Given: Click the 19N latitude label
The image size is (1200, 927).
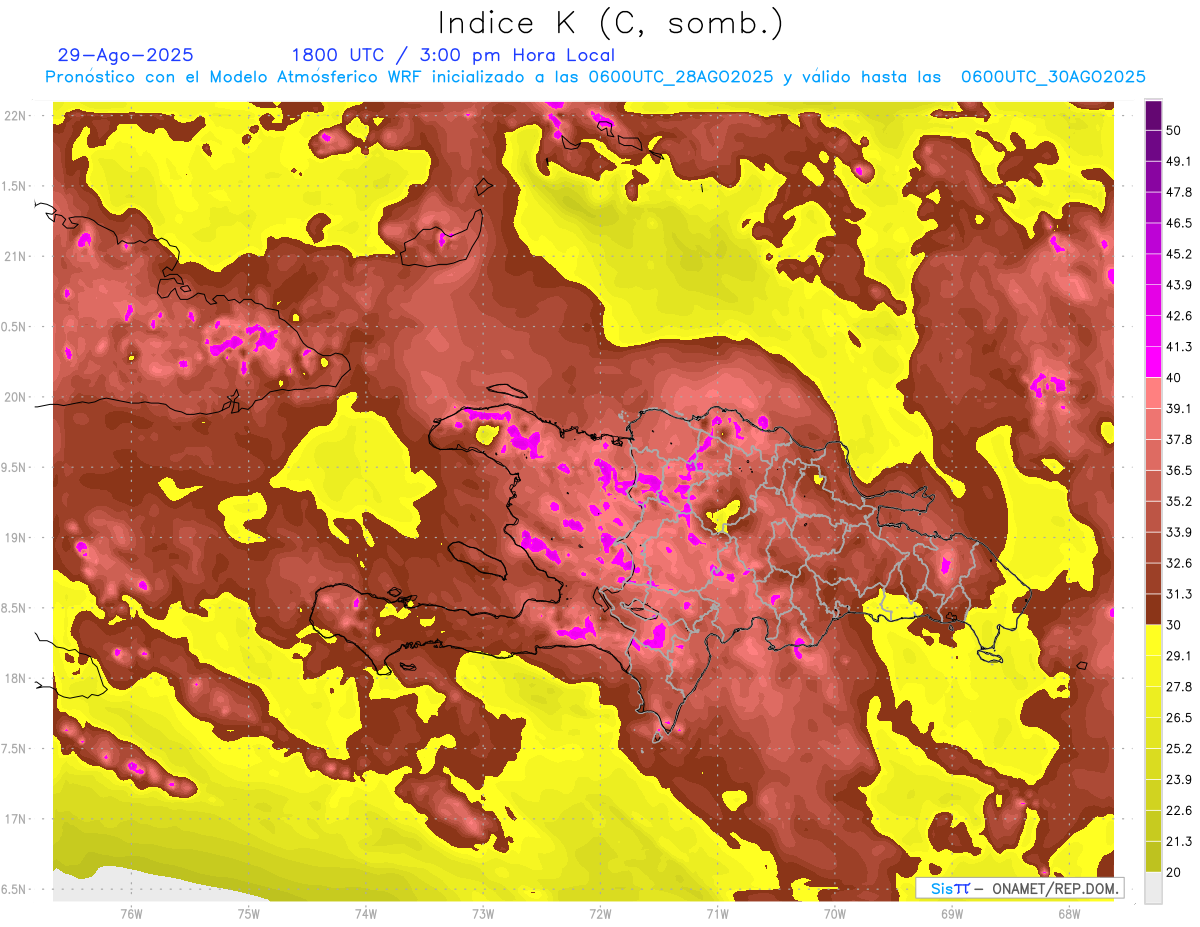Looking at the screenshot, I should pyautogui.click(x=16, y=537).
